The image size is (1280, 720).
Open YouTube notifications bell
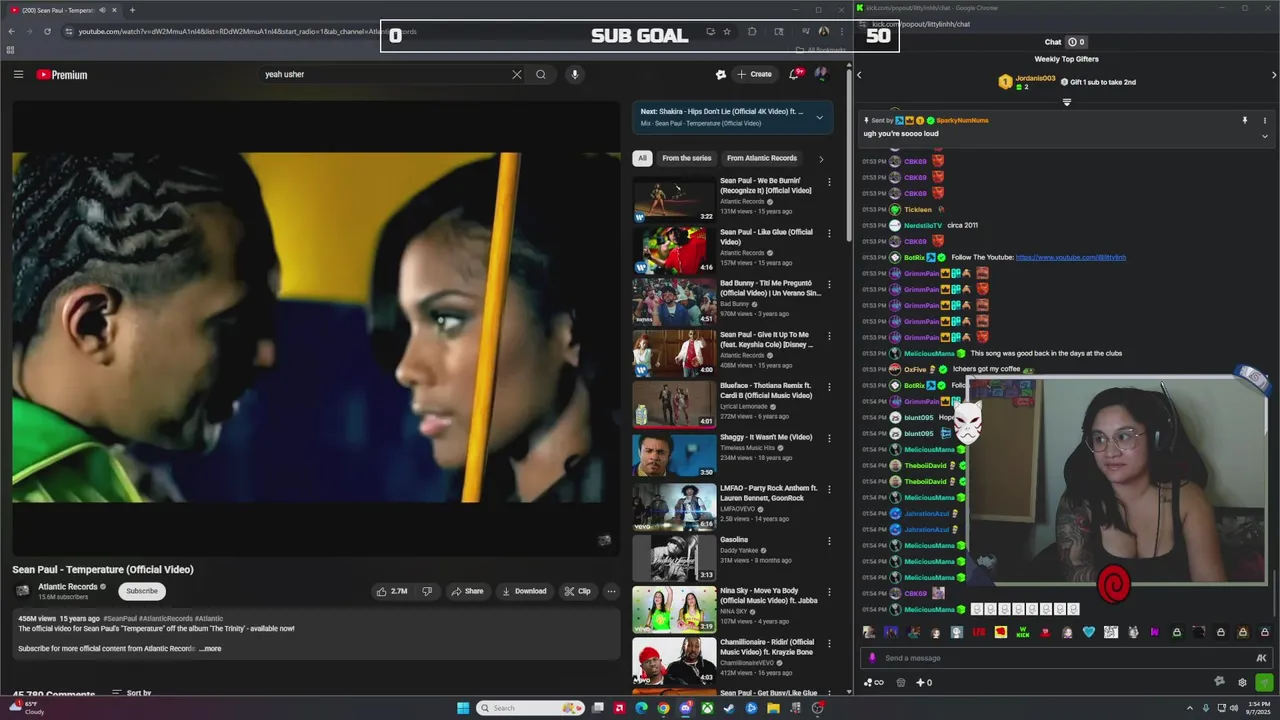794,74
